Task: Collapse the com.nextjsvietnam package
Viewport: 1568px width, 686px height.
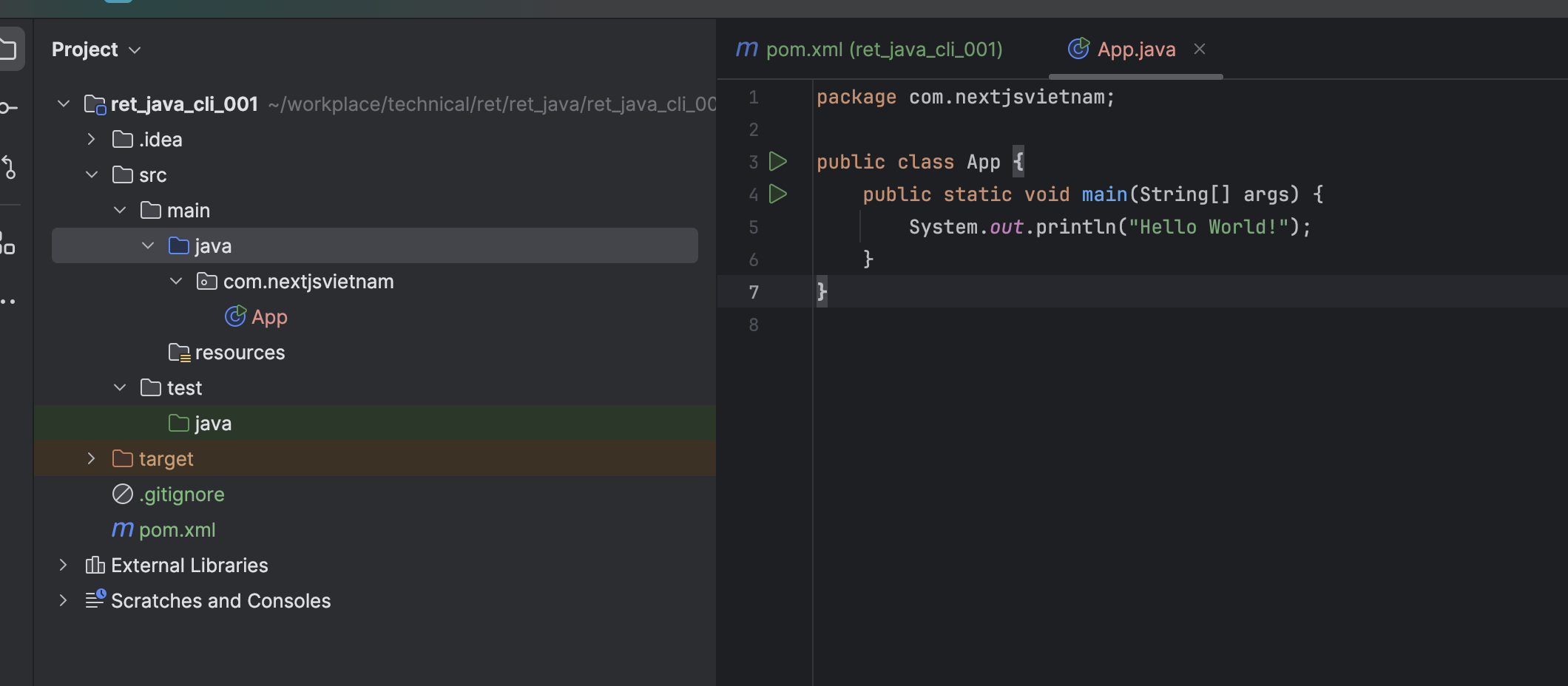Action: pyautogui.click(x=176, y=281)
